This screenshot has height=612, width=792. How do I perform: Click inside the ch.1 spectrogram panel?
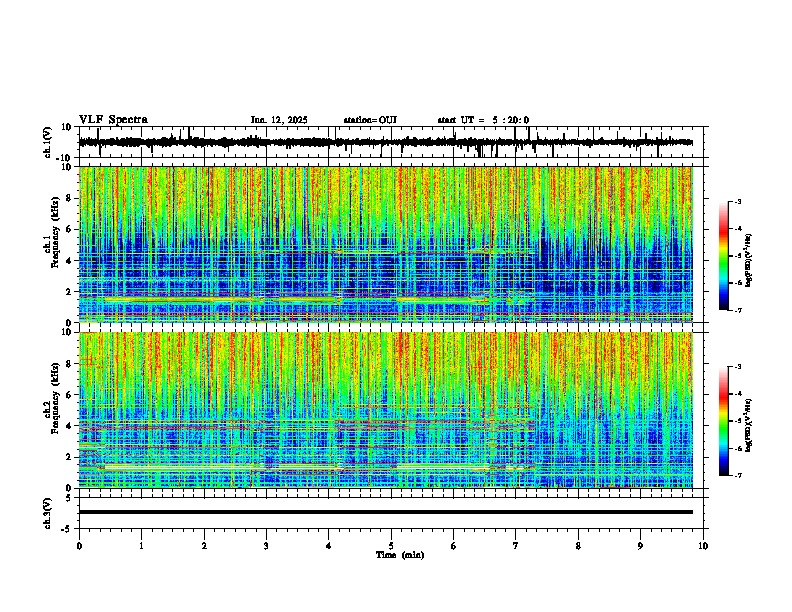click(386, 244)
